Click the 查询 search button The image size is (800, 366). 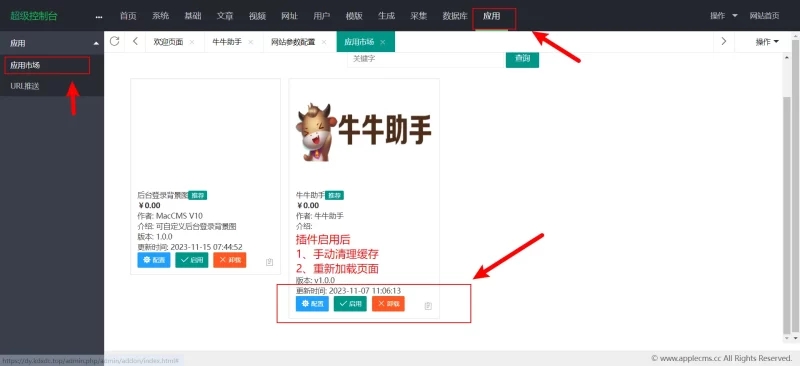[522, 59]
